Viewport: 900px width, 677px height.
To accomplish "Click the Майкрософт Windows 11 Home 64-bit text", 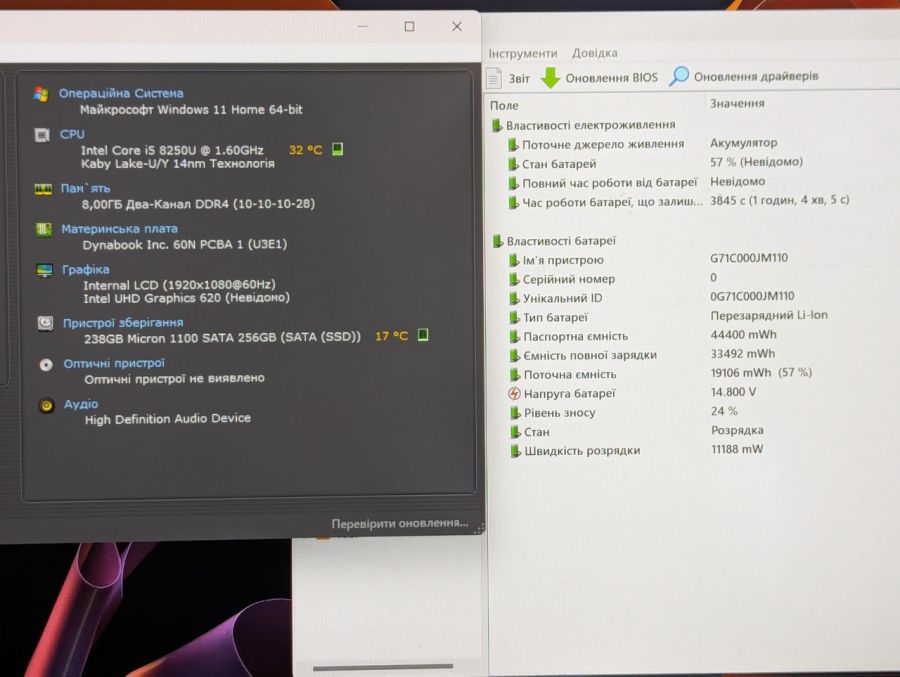I will point(191,110).
